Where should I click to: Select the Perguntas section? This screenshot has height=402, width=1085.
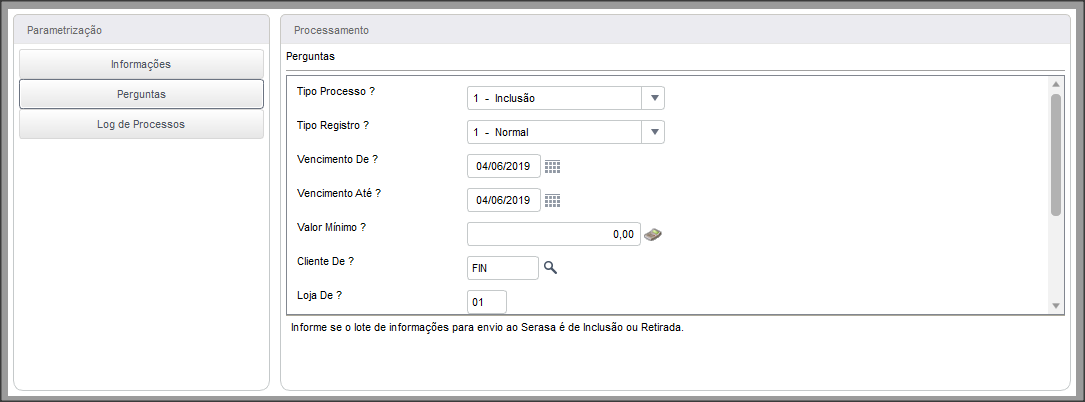click(141, 94)
